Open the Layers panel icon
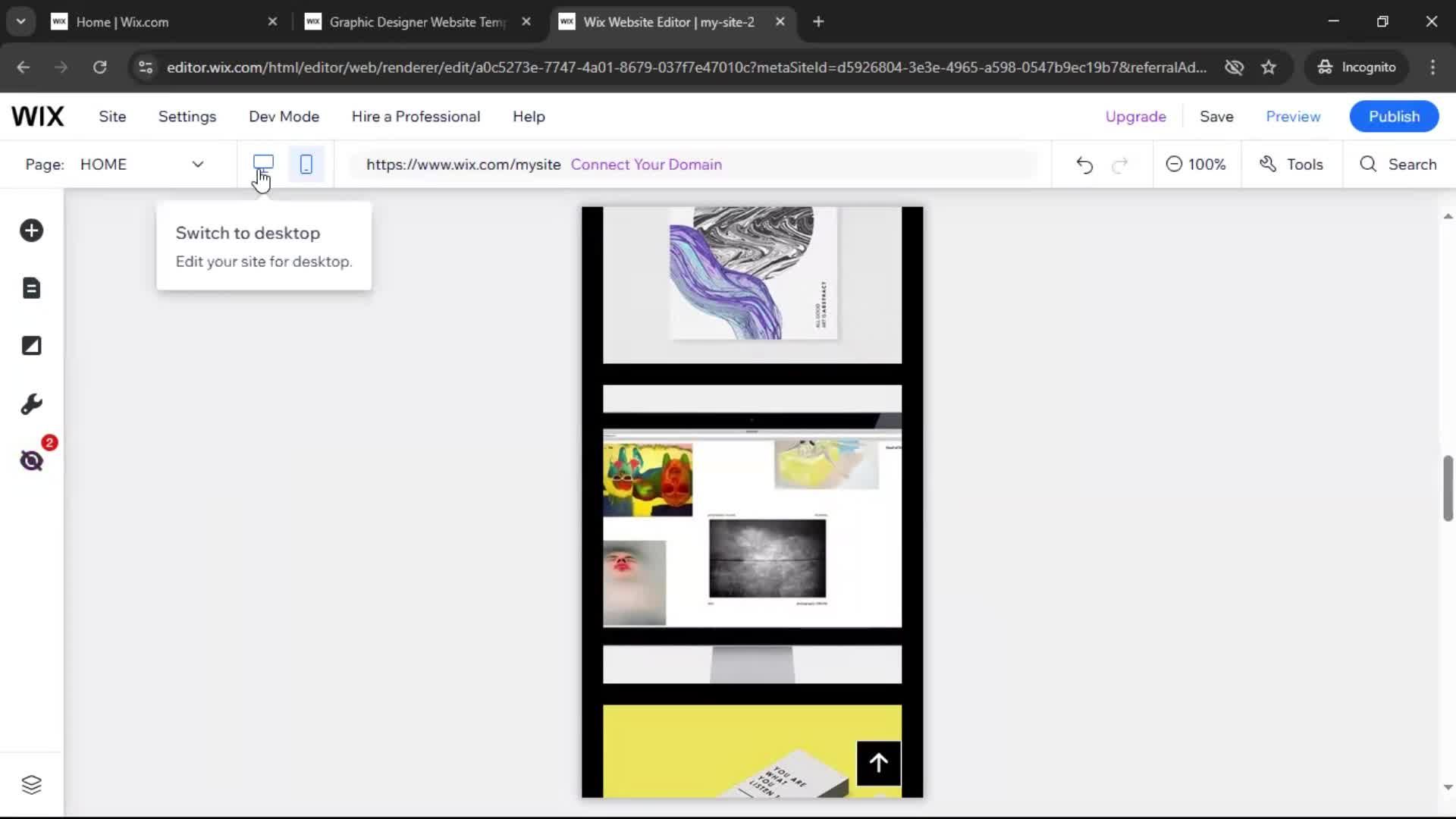 (x=31, y=785)
